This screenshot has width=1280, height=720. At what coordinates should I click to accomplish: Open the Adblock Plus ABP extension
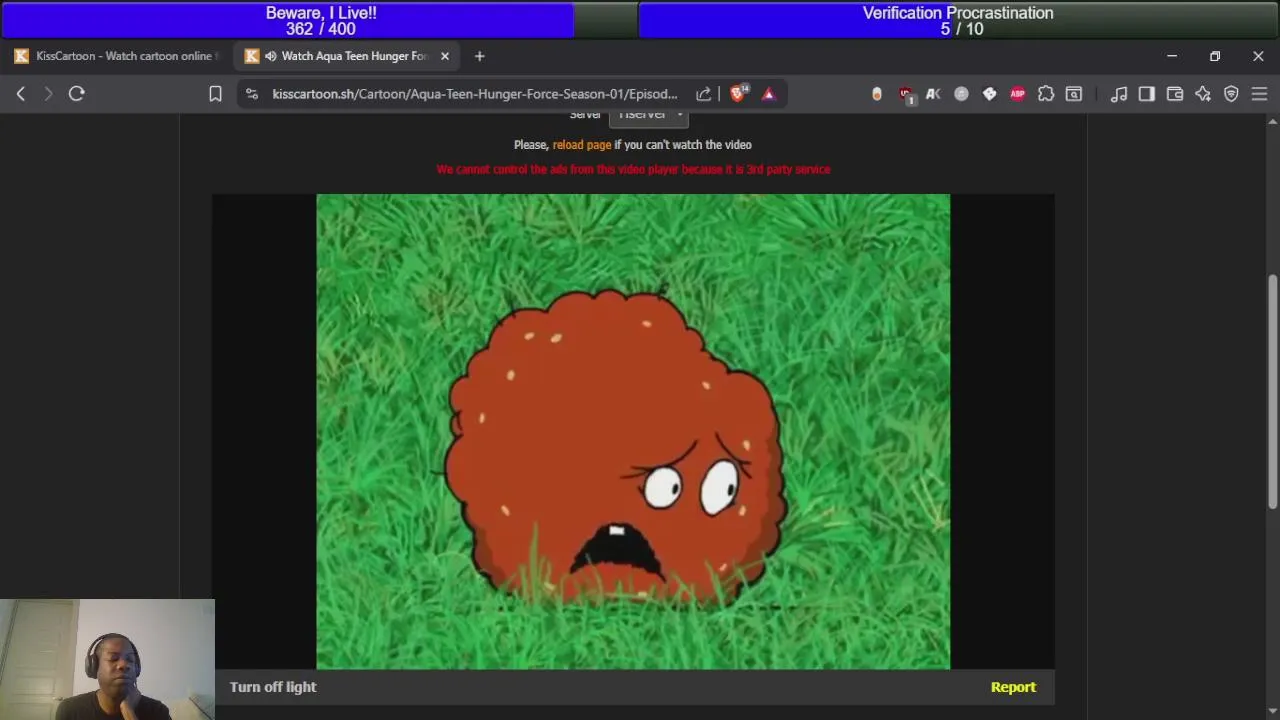click(x=1017, y=94)
